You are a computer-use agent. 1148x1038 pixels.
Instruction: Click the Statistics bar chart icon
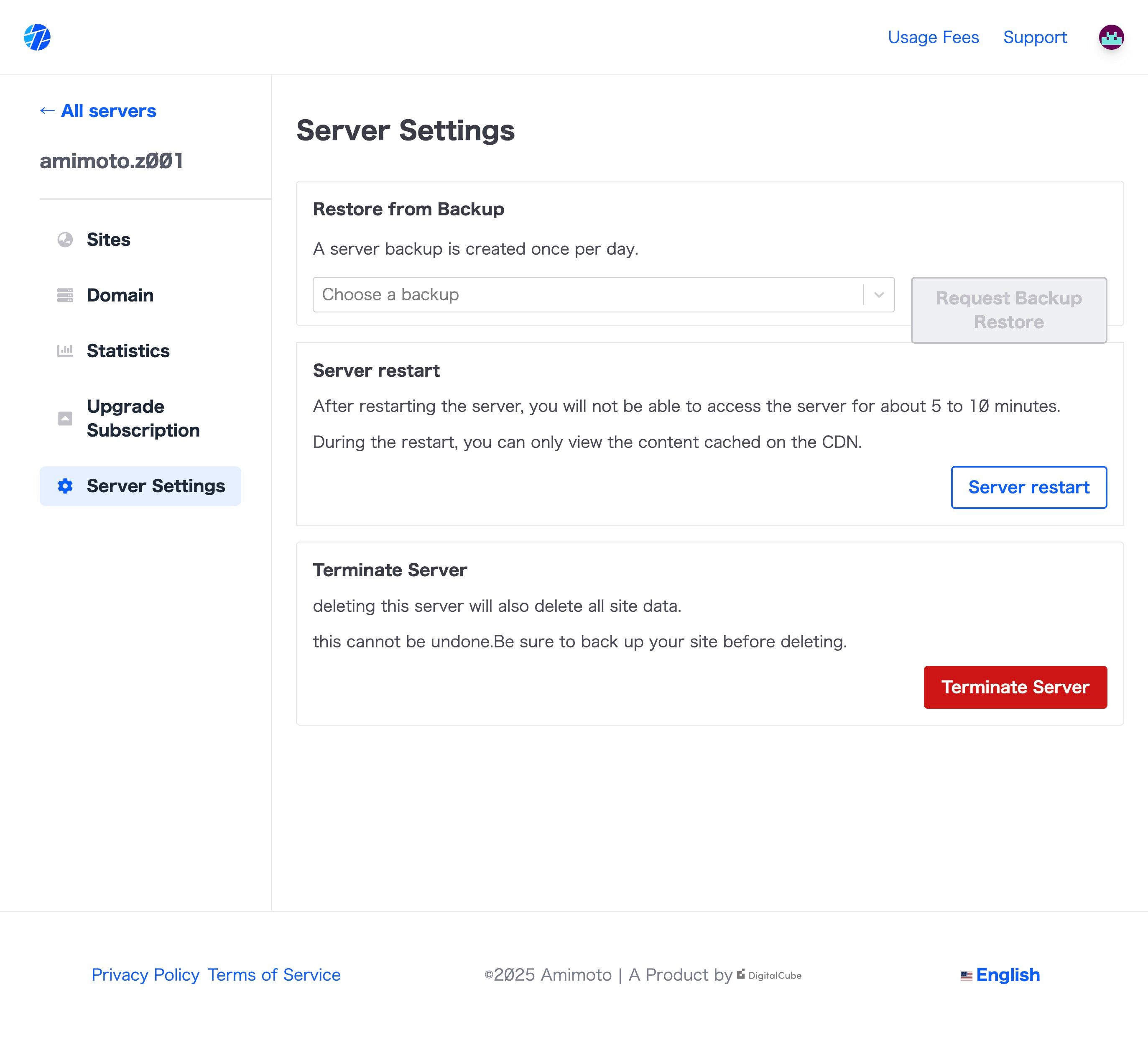[x=66, y=351]
